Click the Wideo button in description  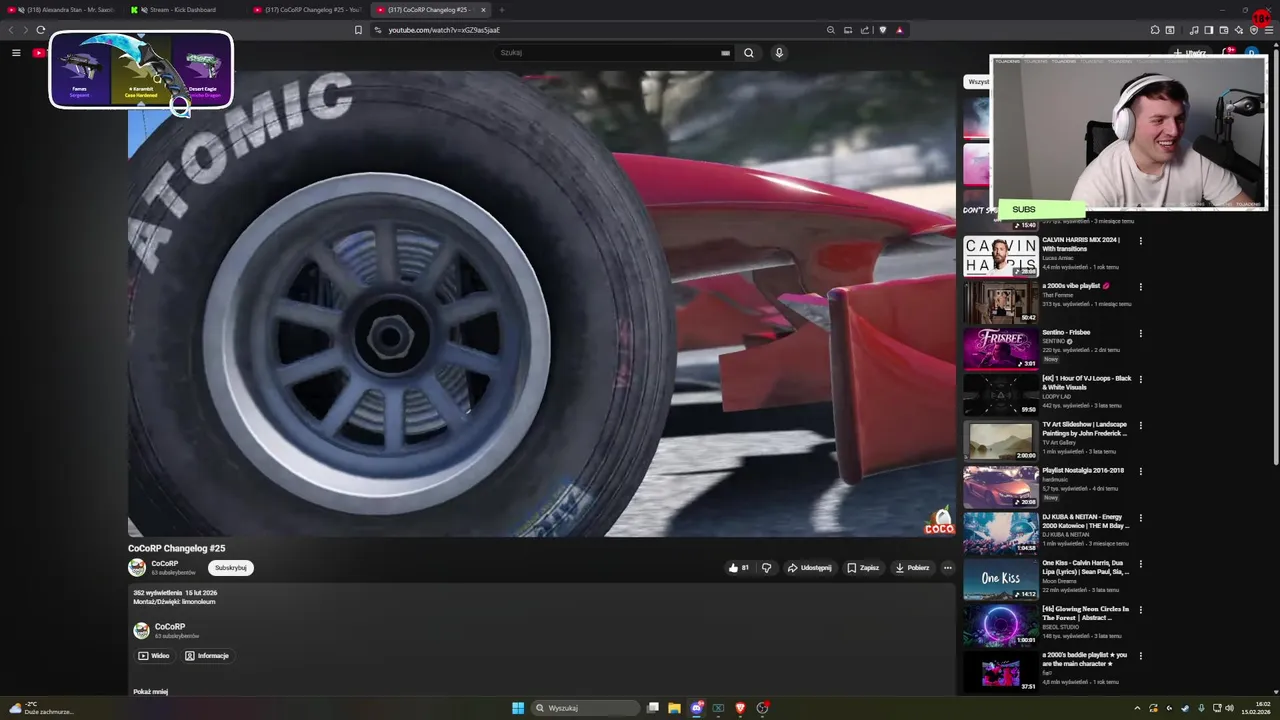[x=154, y=656]
